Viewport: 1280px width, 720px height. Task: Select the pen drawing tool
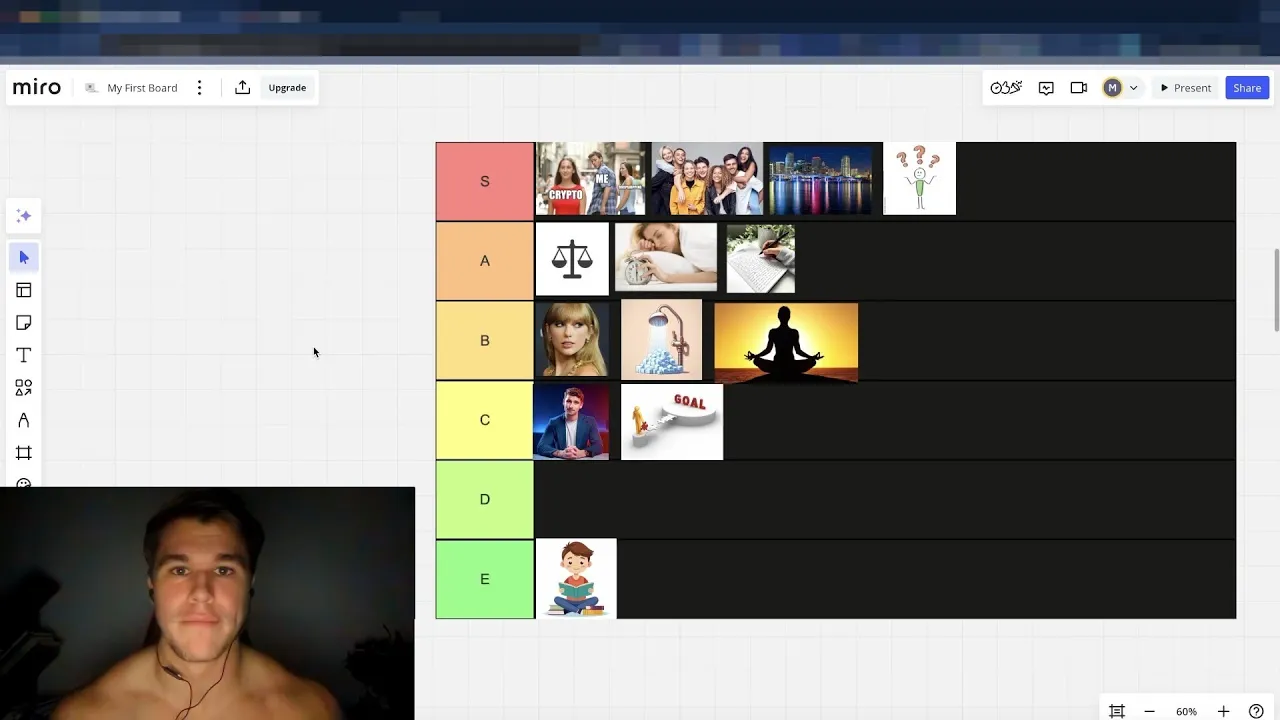coord(24,420)
